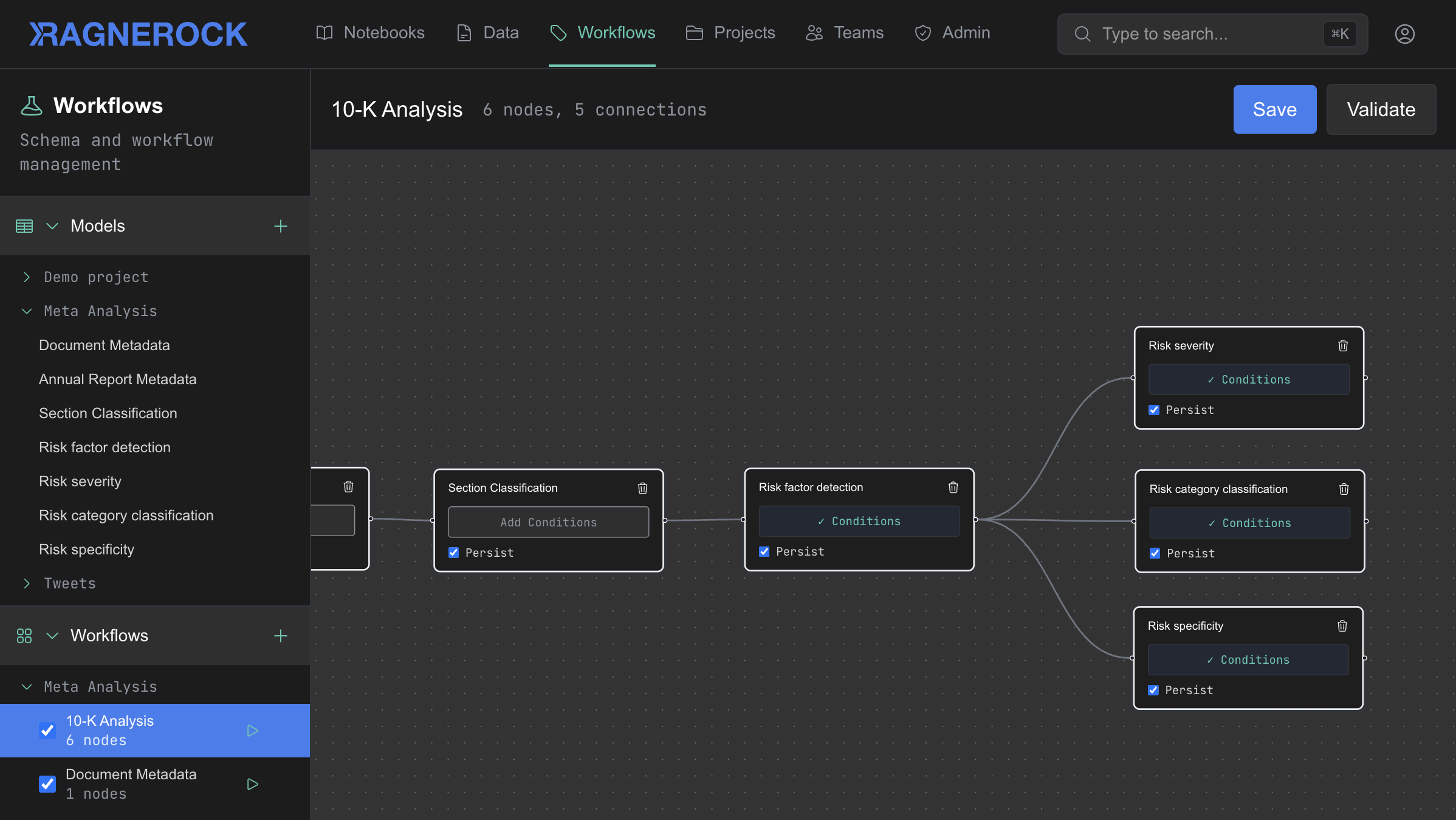
Task: Expand the Tweets section
Action: point(26,584)
